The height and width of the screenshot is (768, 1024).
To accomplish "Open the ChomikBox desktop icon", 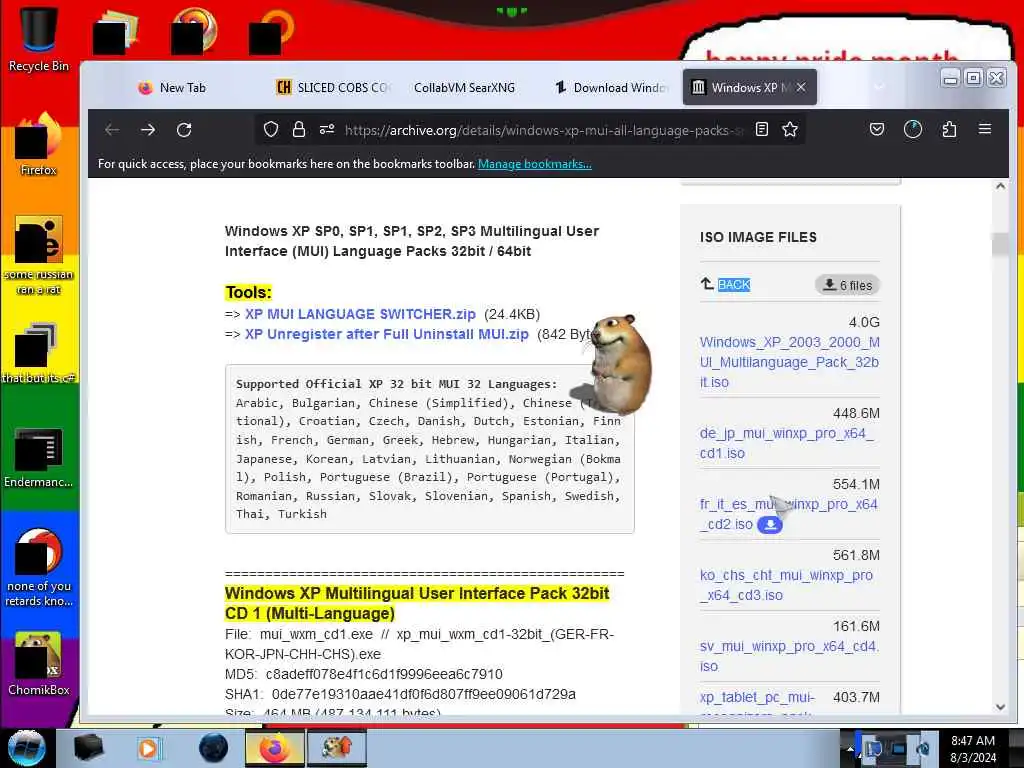I will [38, 664].
